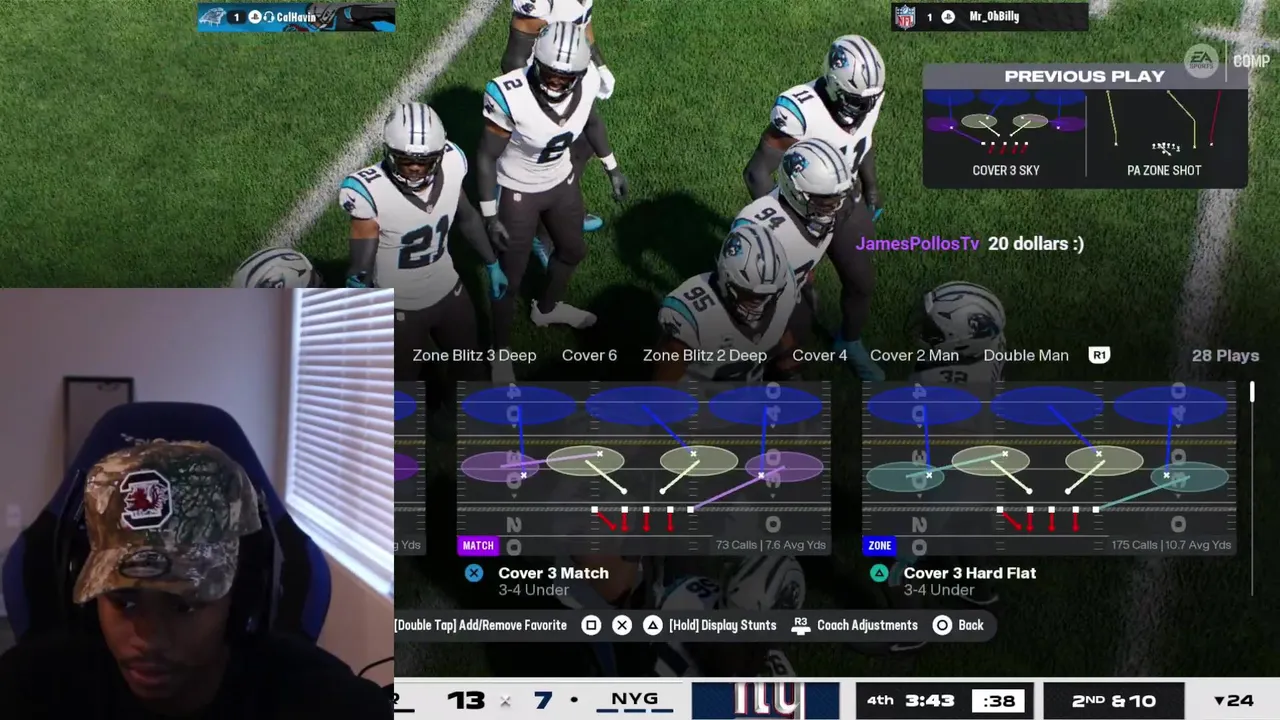This screenshot has width=1280, height=720.
Task: Click the 28 Plays counter
Action: [x=1225, y=355]
